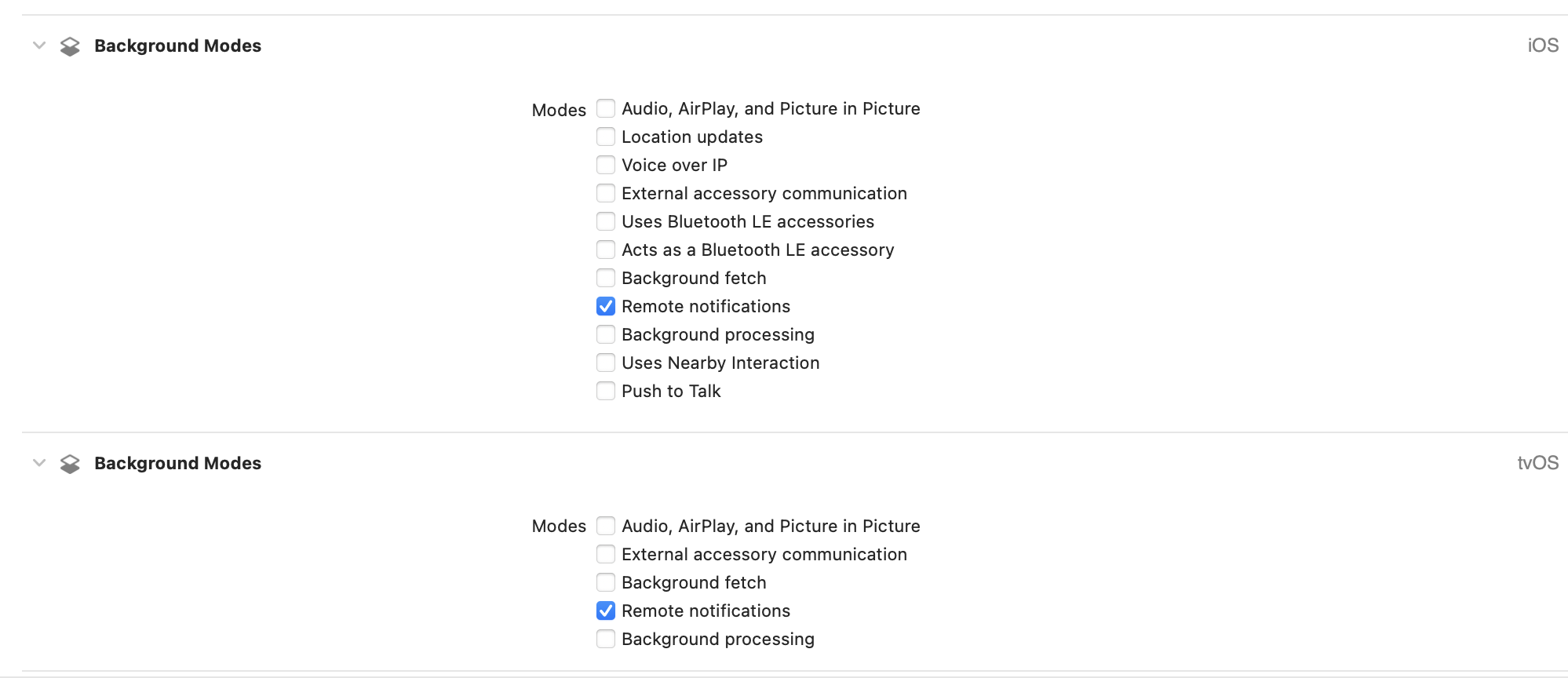Enable Voice over IP background mode
This screenshot has height=678, width=1568.
click(606, 165)
